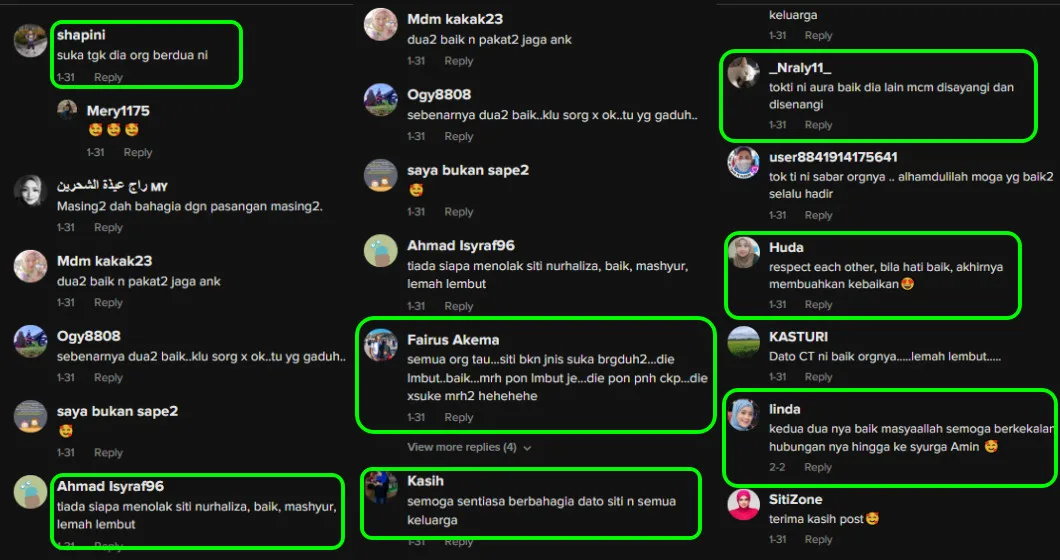
Task: Reply to Huda's comment
Action: (818, 305)
